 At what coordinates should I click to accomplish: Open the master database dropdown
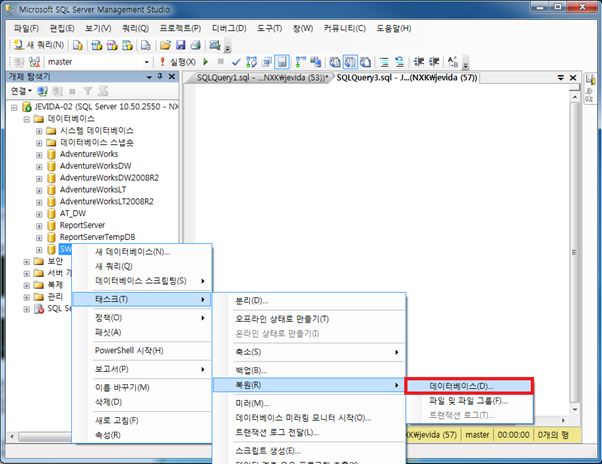point(146,62)
